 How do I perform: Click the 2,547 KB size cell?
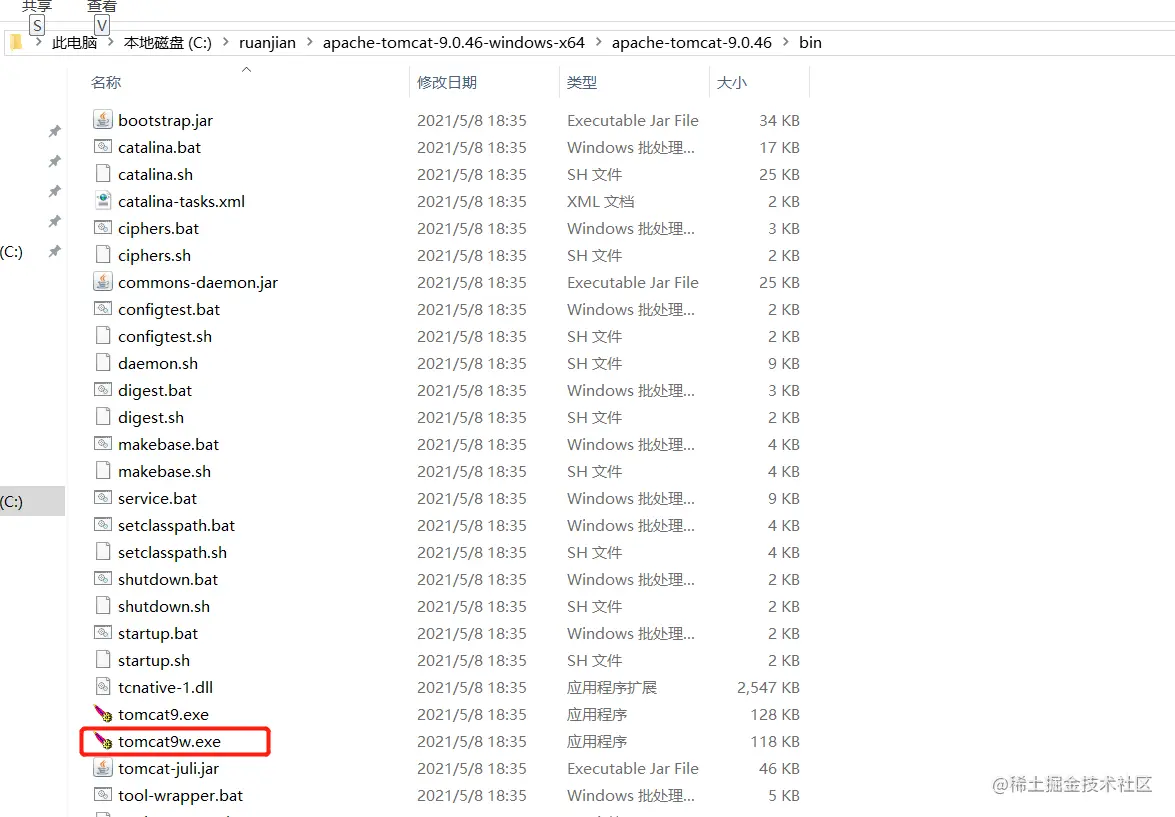point(768,687)
